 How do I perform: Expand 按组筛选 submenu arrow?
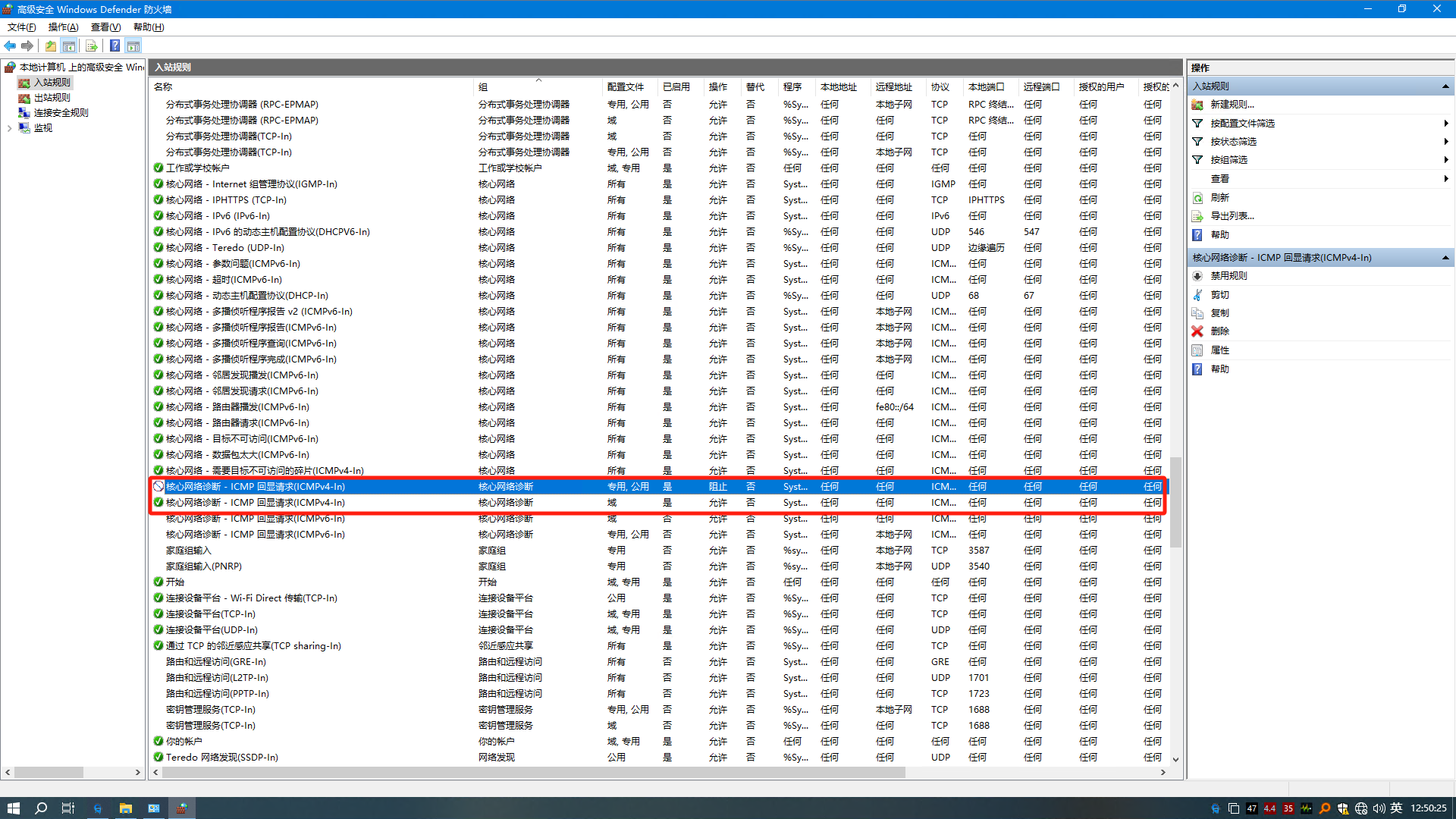[x=1445, y=160]
